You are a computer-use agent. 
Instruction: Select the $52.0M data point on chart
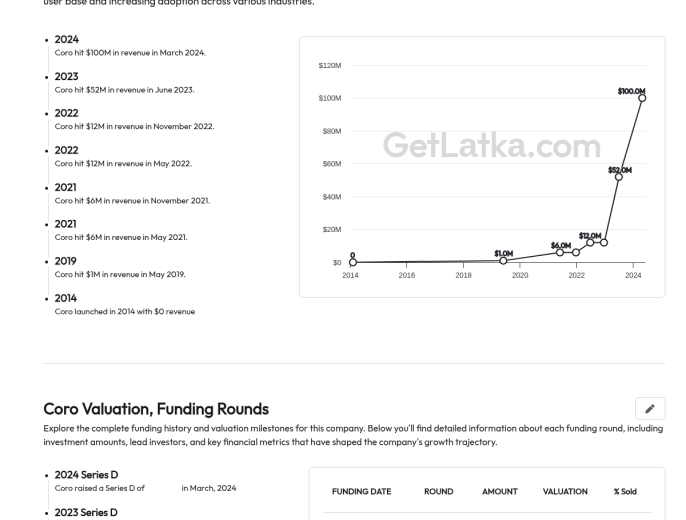pyautogui.click(x=618, y=177)
